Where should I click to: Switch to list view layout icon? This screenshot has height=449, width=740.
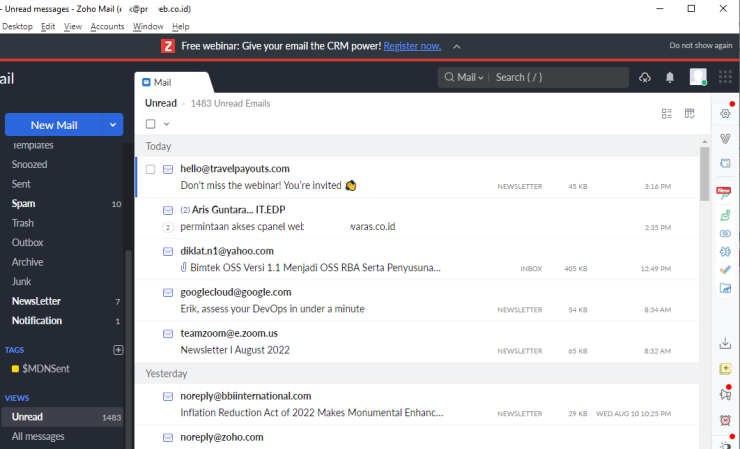coord(667,113)
